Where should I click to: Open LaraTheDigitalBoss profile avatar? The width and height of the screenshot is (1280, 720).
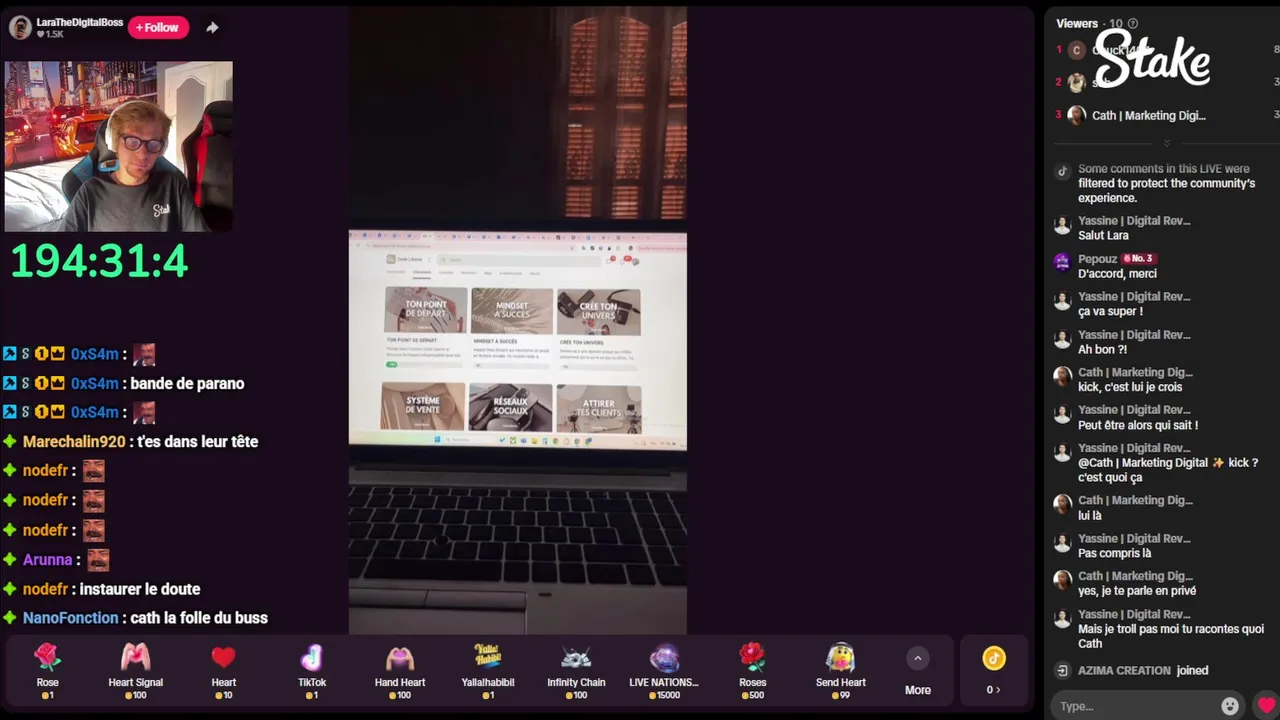click(20, 27)
